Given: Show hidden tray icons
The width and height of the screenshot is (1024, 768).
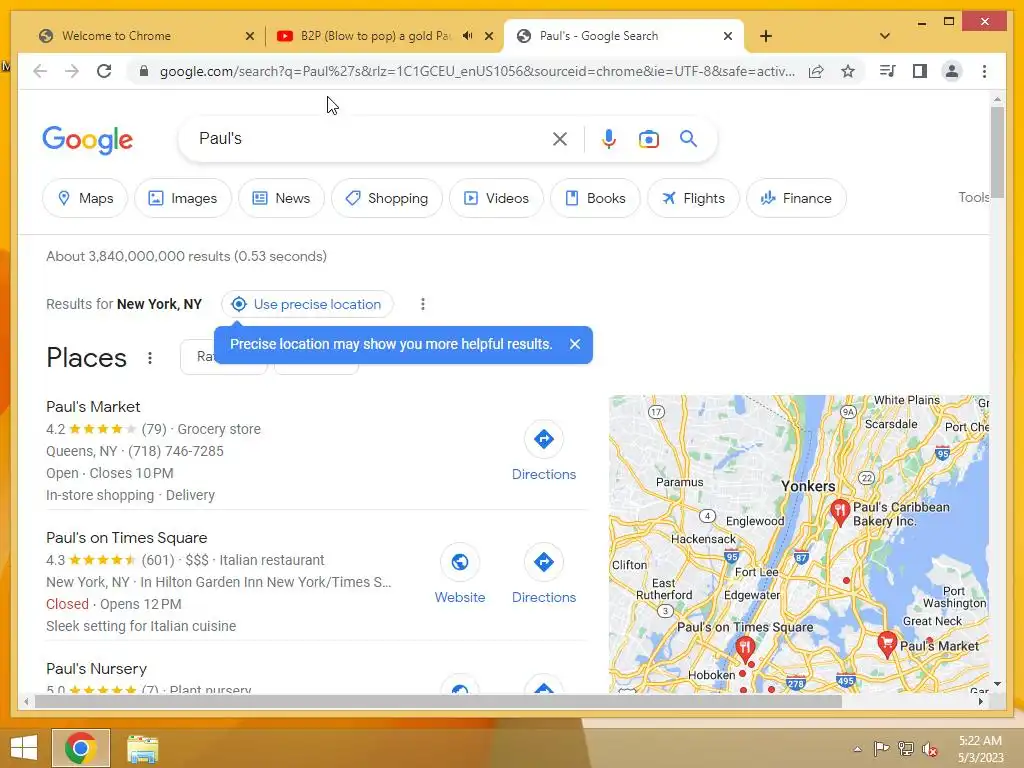Looking at the screenshot, I should 857,749.
